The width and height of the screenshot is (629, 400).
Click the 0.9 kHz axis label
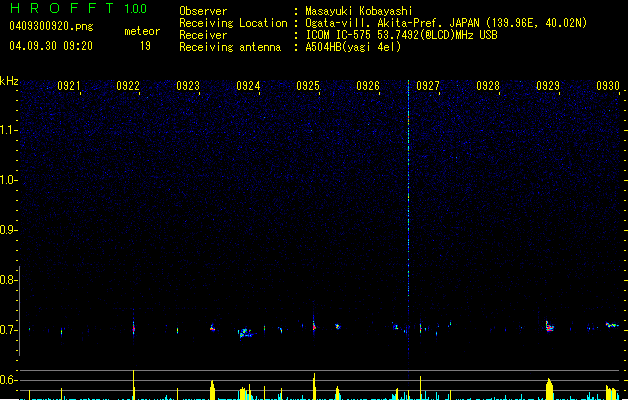[8, 230]
